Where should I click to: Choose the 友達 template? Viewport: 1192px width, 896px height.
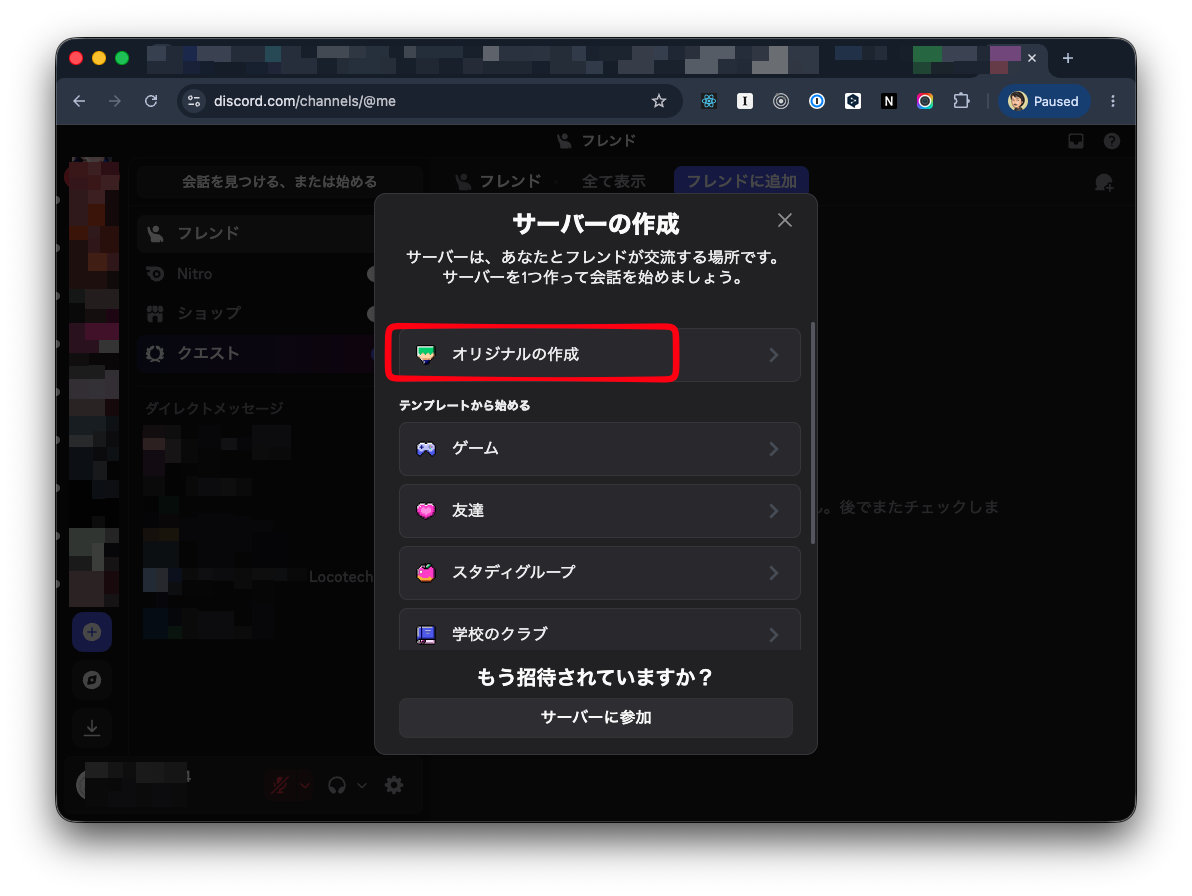(599, 511)
